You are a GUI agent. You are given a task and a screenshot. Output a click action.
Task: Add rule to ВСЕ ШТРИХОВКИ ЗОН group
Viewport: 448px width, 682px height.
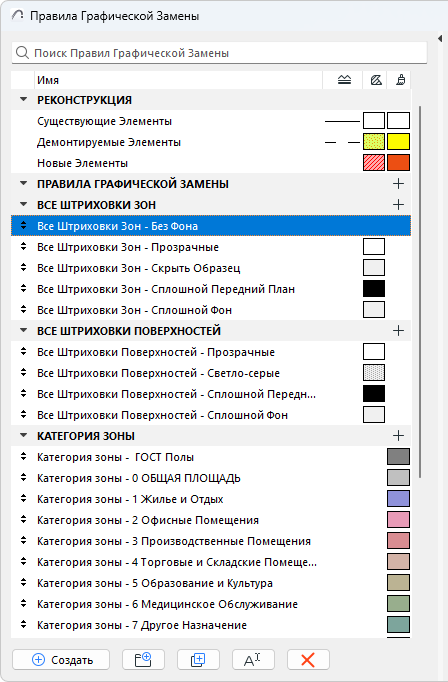[398, 204]
